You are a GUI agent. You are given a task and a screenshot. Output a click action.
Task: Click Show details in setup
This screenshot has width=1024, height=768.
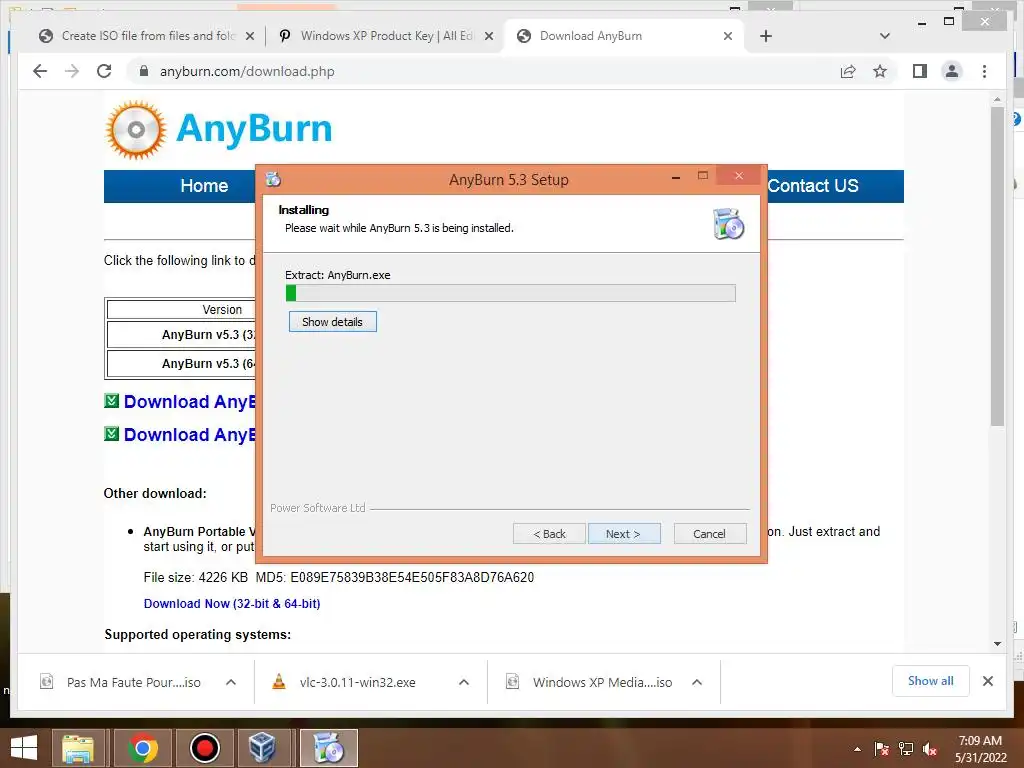pyautogui.click(x=332, y=321)
